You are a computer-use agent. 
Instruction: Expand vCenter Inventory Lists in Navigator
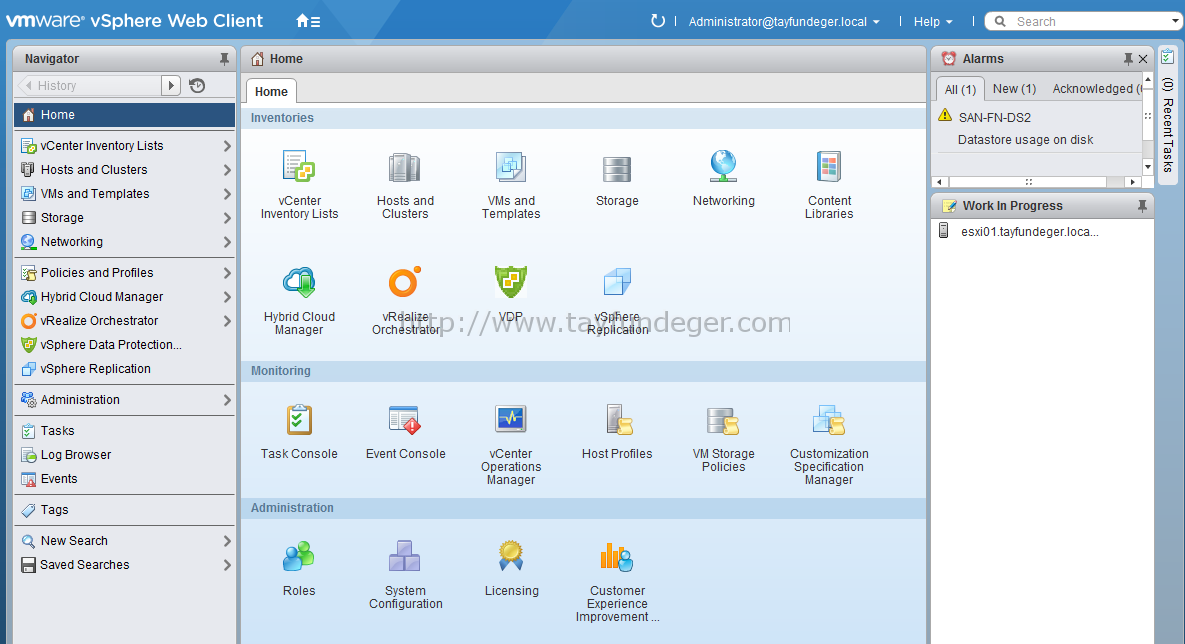(x=227, y=146)
